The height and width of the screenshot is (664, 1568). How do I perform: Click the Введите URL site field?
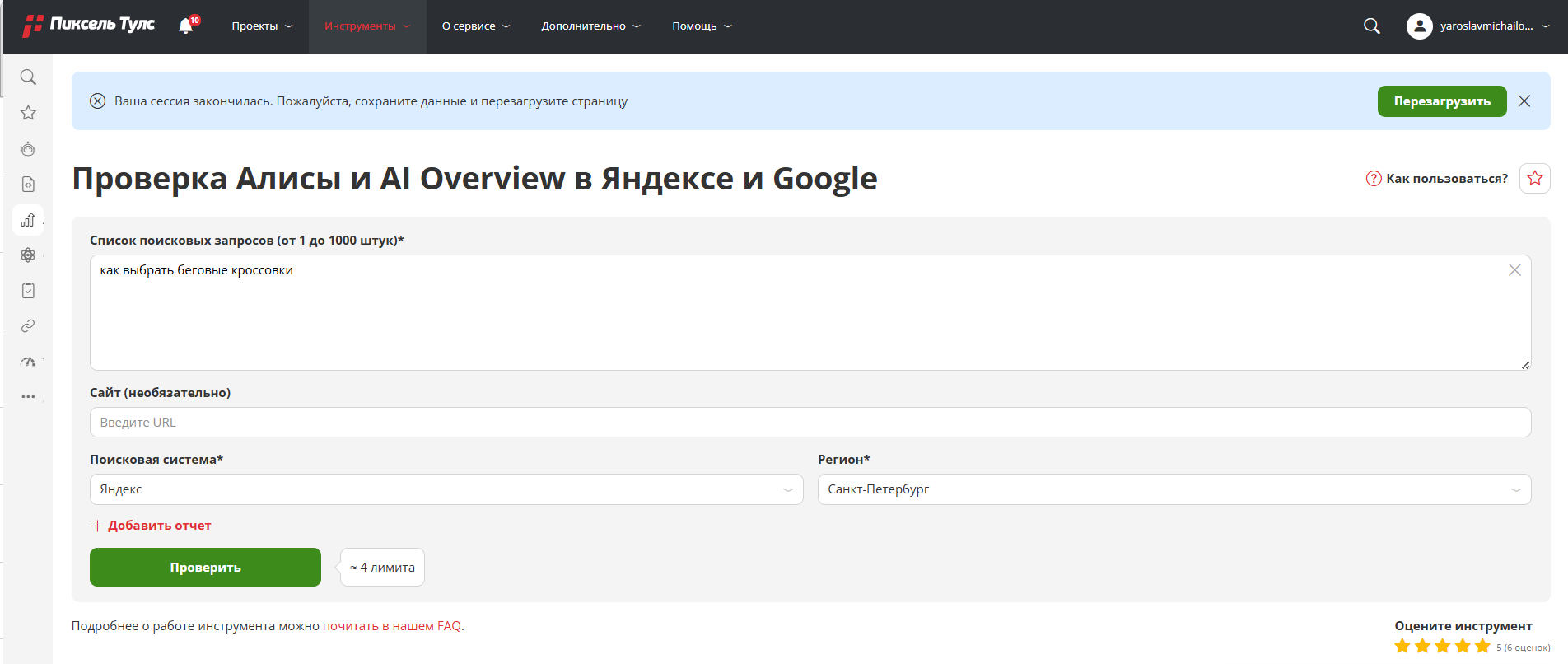coord(810,423)
